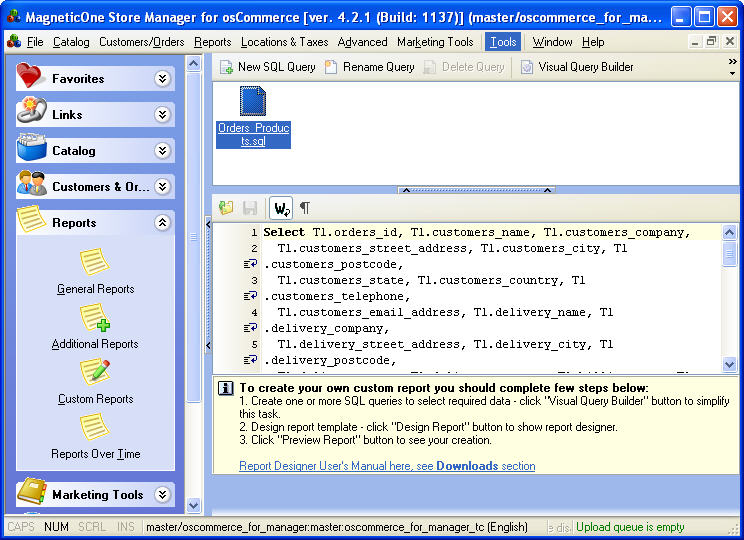Screen dimensions: 744x540
Task: Click the 'Upload queue is empty' status text
Action: coord(630,527)
